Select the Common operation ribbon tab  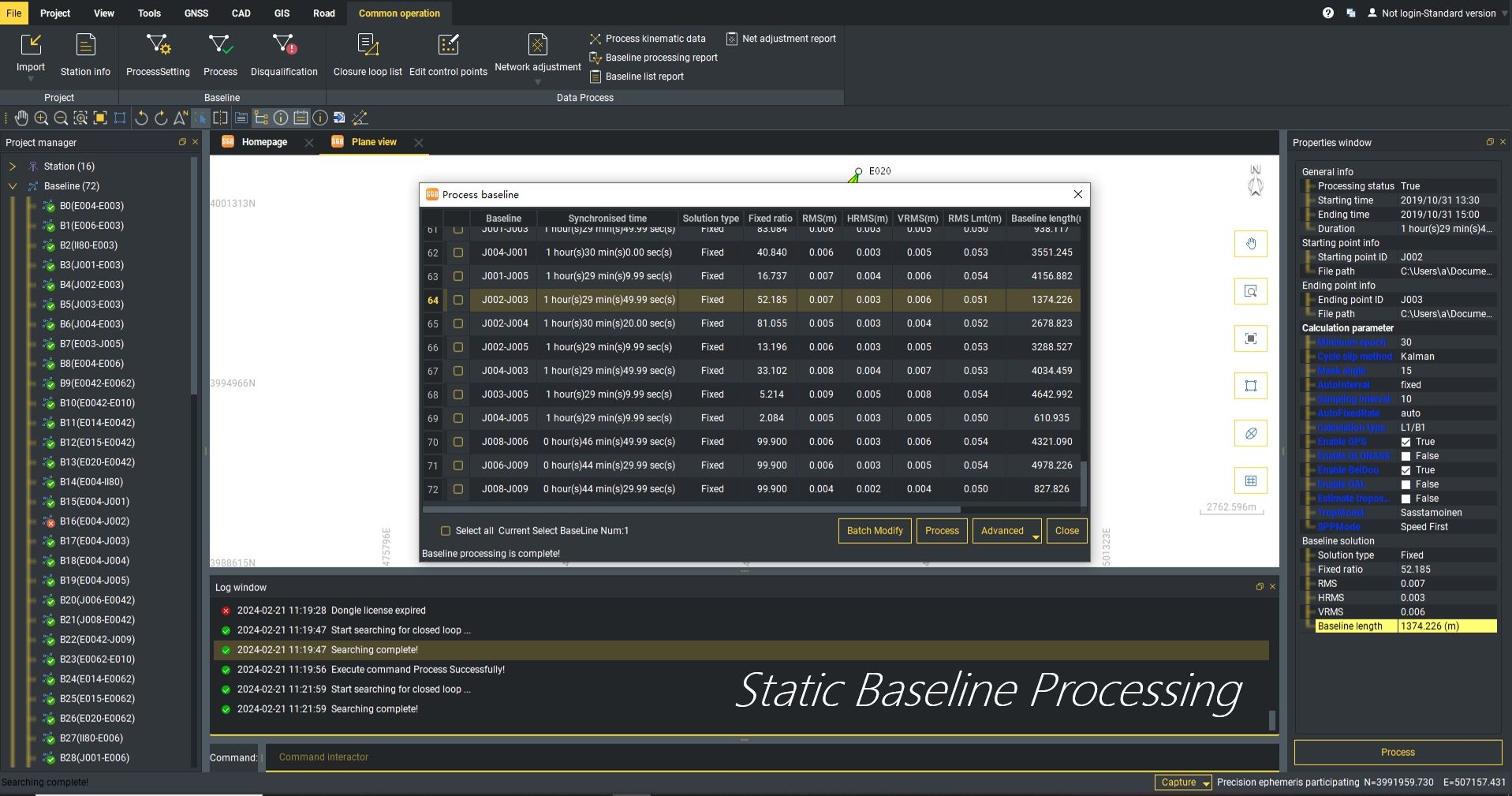[x=399, y=13]
